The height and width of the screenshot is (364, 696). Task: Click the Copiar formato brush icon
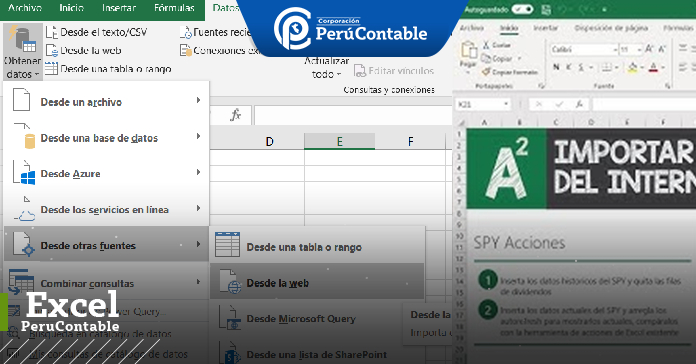pyautogui.click(x=486, y=71)
